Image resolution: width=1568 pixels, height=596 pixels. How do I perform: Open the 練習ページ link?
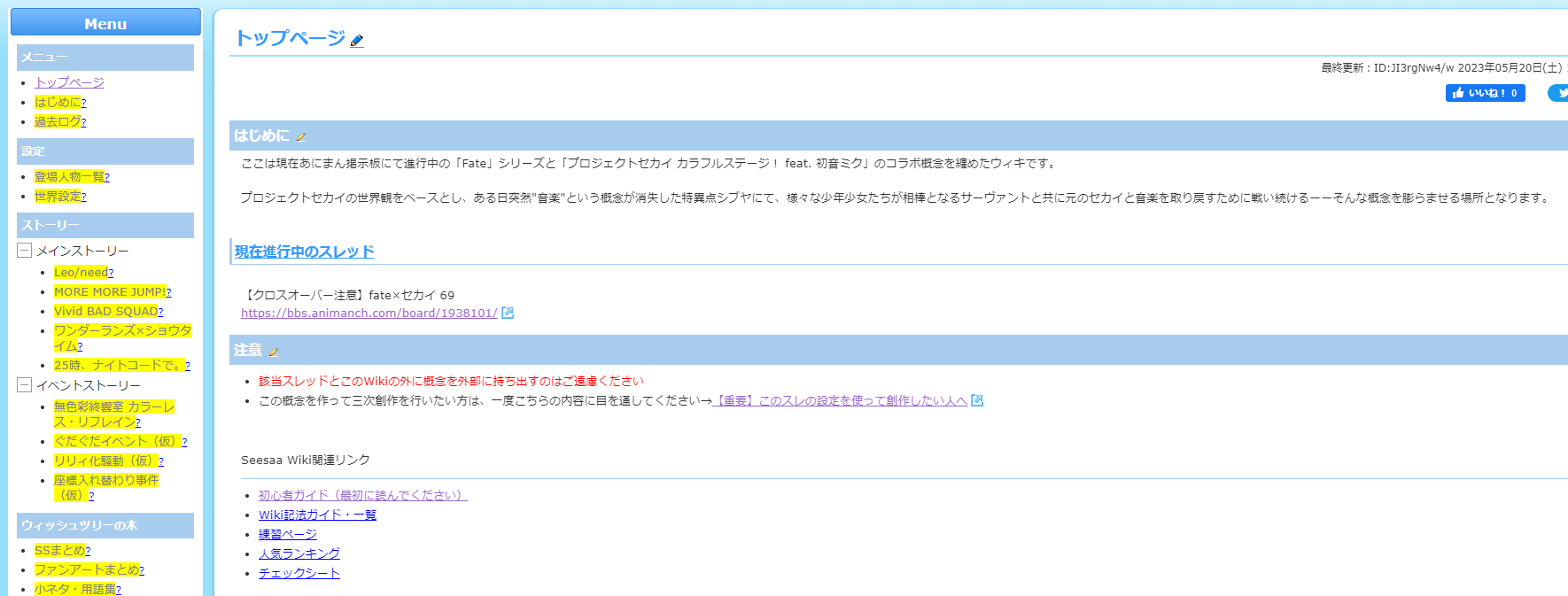point(288,534)
